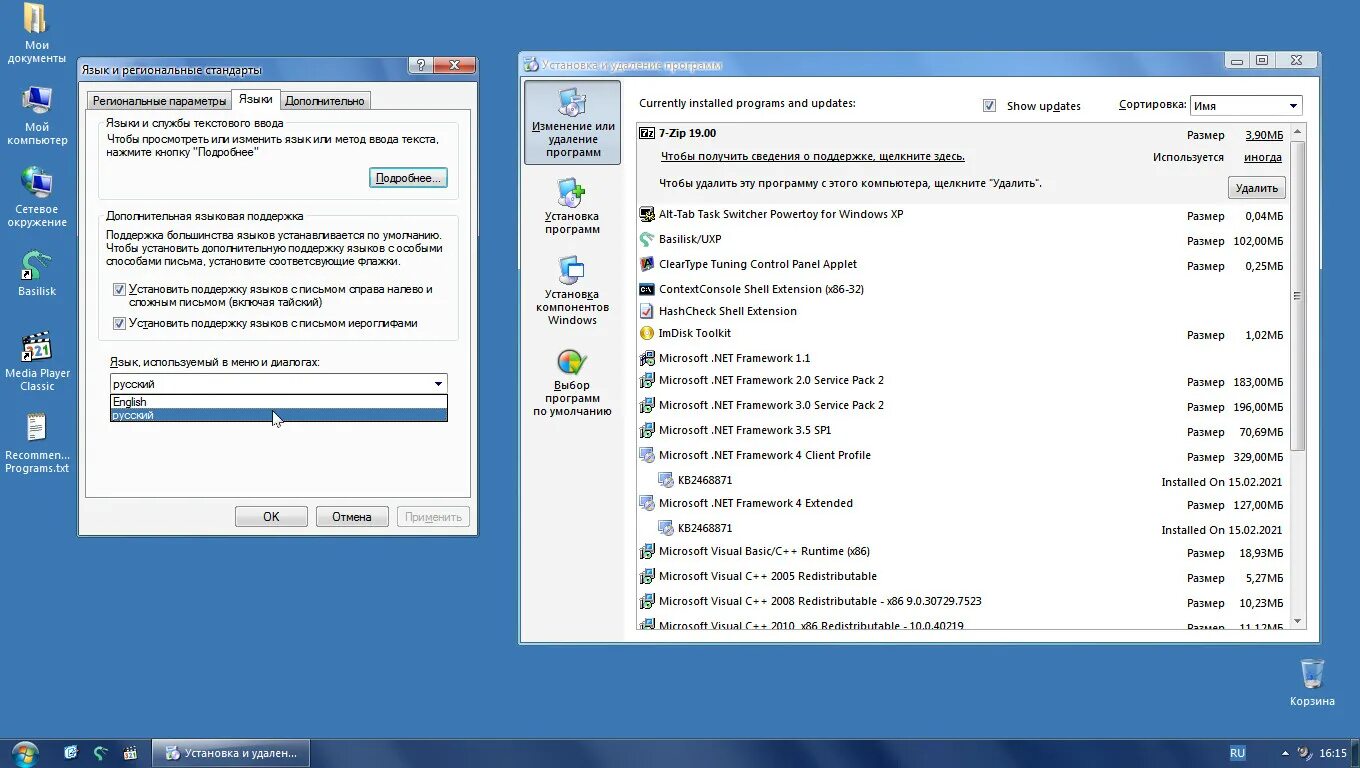Click the Удалить button for 7-Zip
The width and height of the screenshot is (1360, 768).
click(x=1257, y=188)
